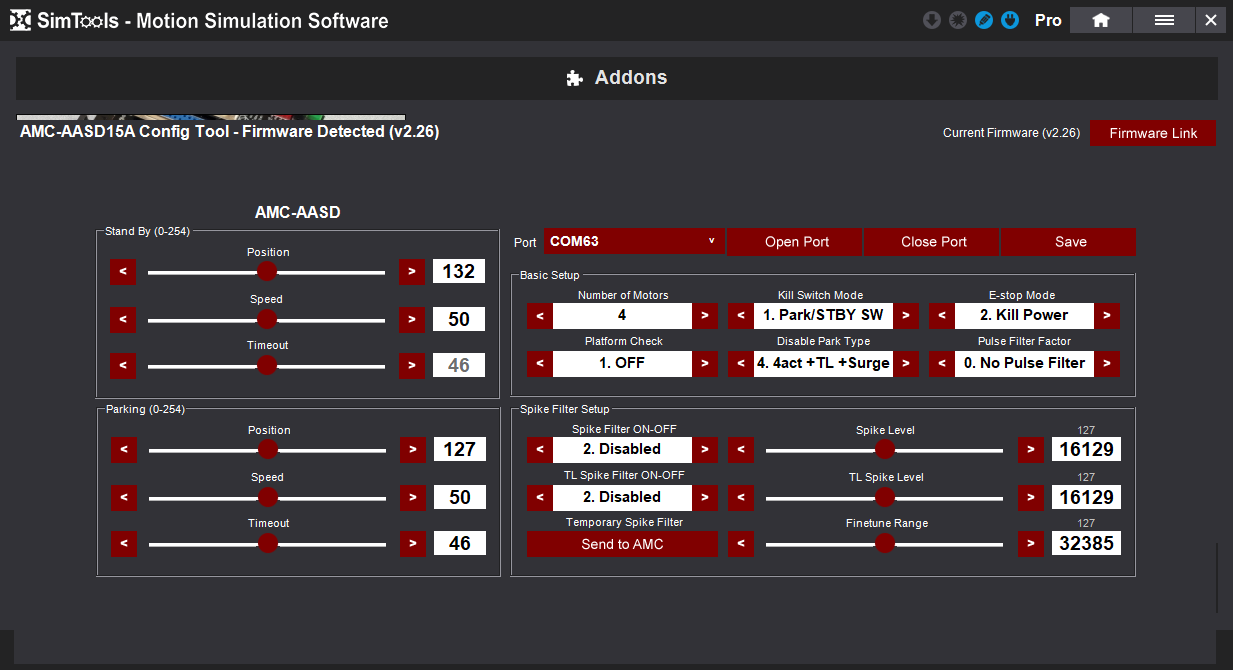Image resolution: width=1233 pixels, height=670 pixels.
Task: Select next Spike Filter ON-OFF option
Action: pos(705,450)
